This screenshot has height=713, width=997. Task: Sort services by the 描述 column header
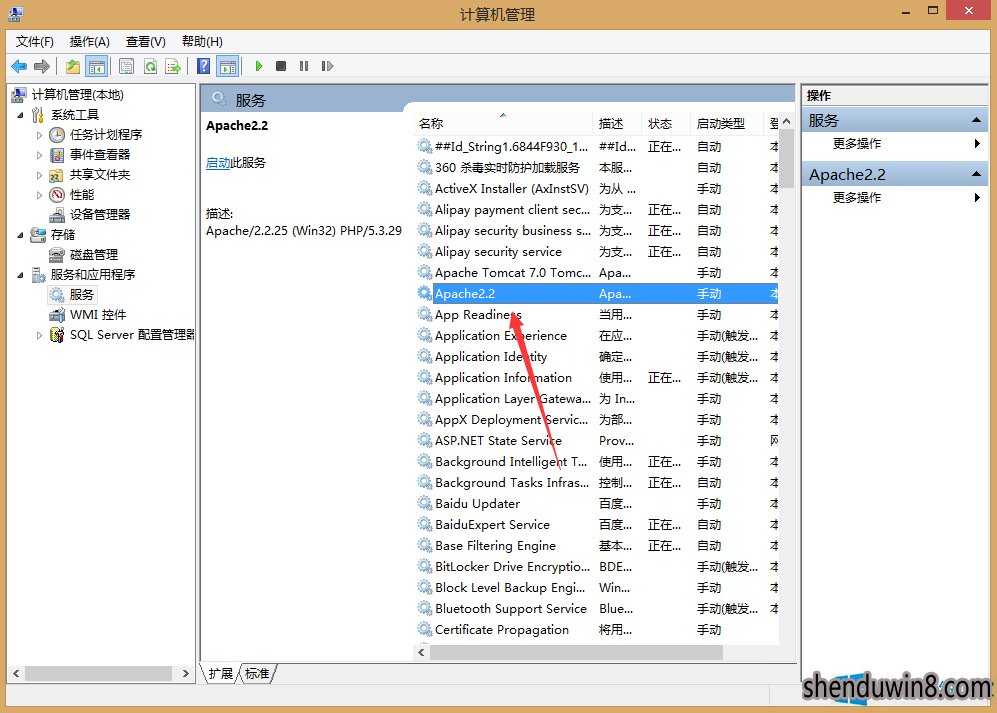coord(619,123)
